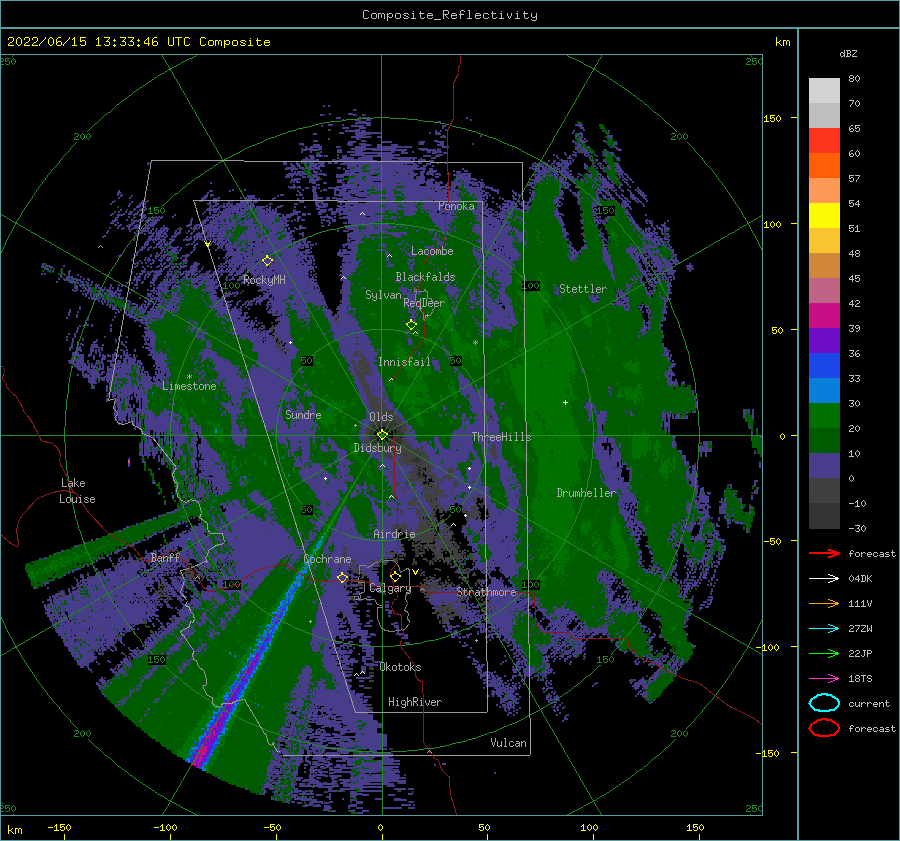Click the yellow diamond marker beside RockyMH
This screenshot has width=900, height=841.
(267, 261)
